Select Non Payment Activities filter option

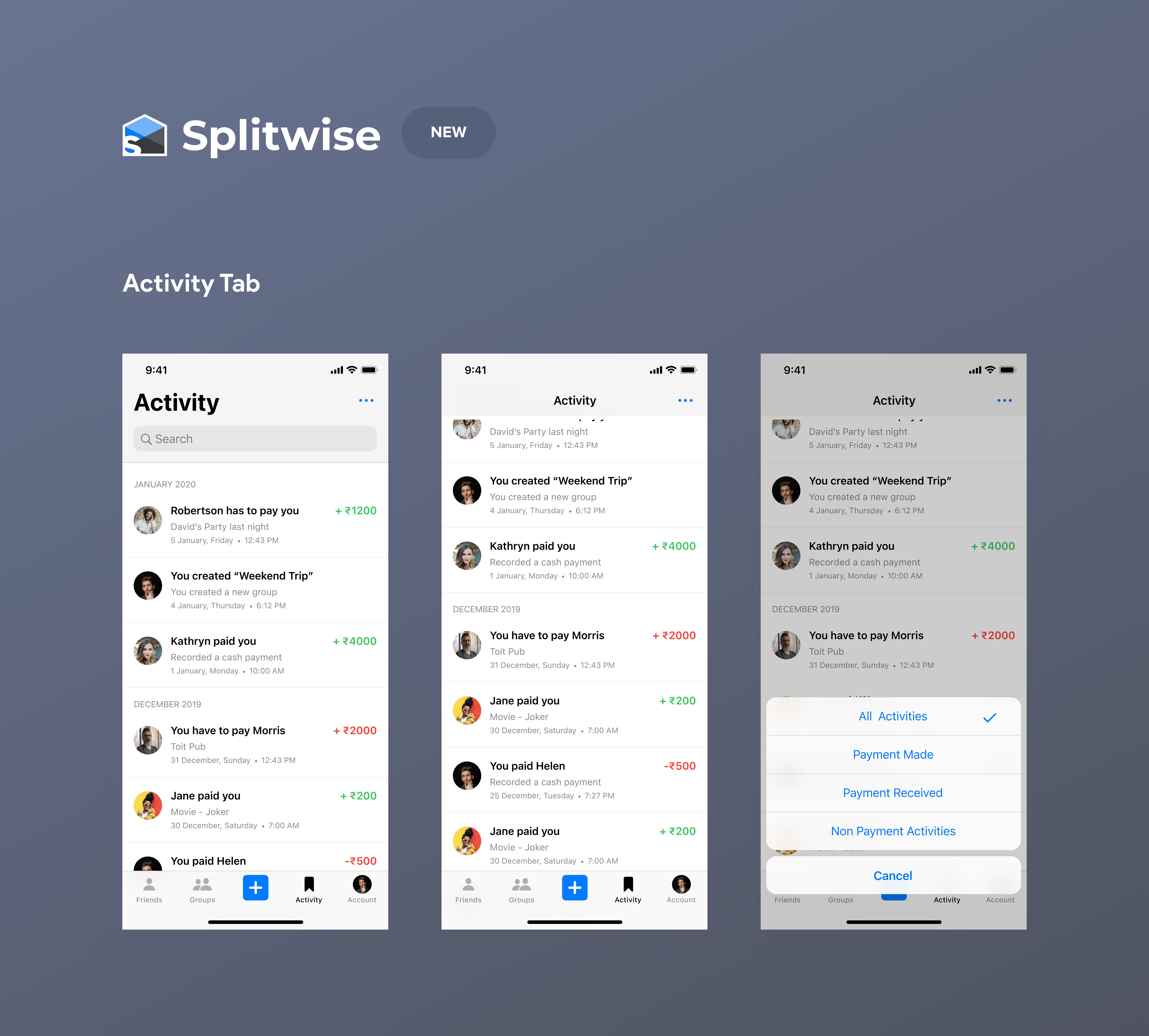(893, 831)
